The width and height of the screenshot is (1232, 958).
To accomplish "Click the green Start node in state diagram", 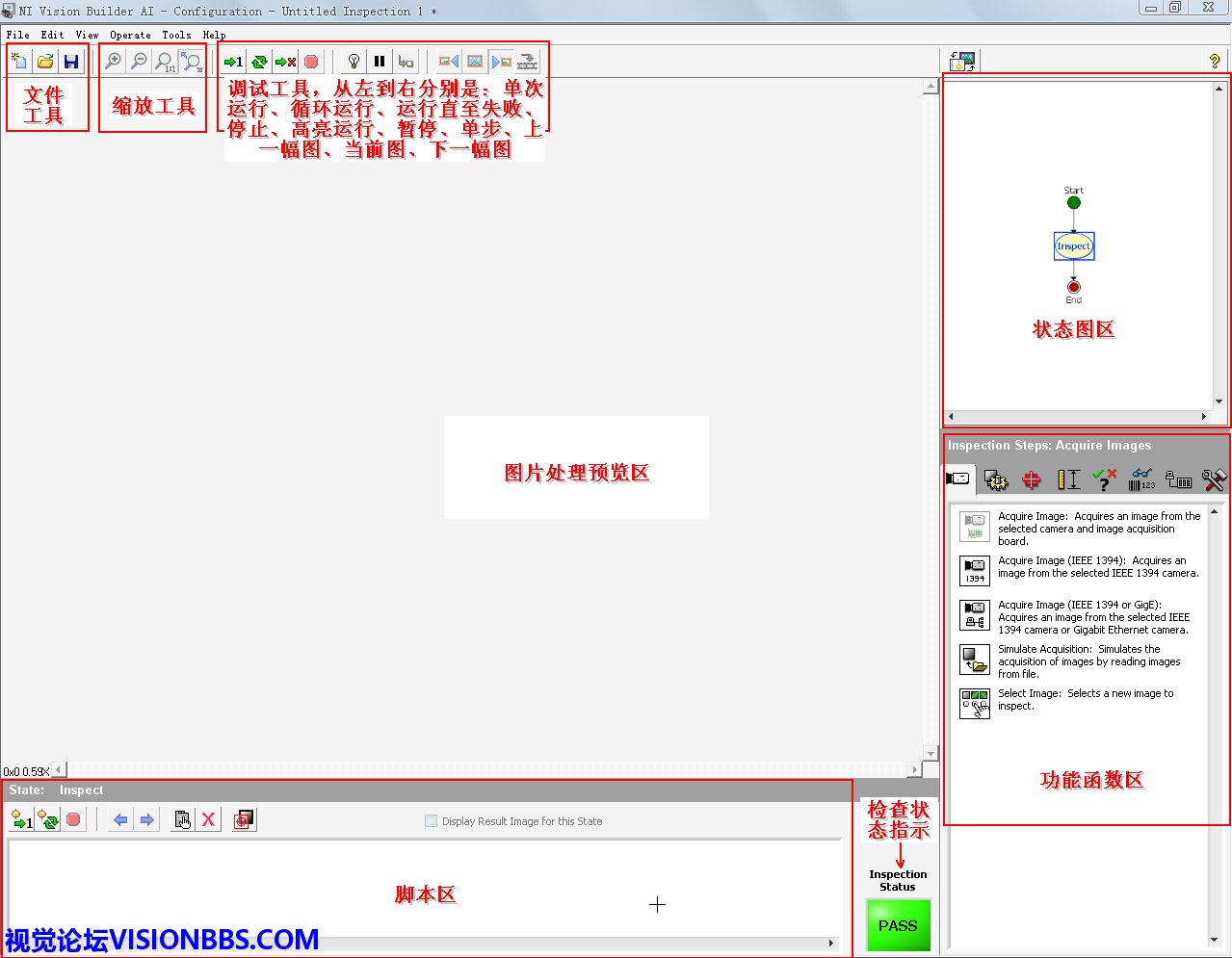I will [x=1074, y=202].
